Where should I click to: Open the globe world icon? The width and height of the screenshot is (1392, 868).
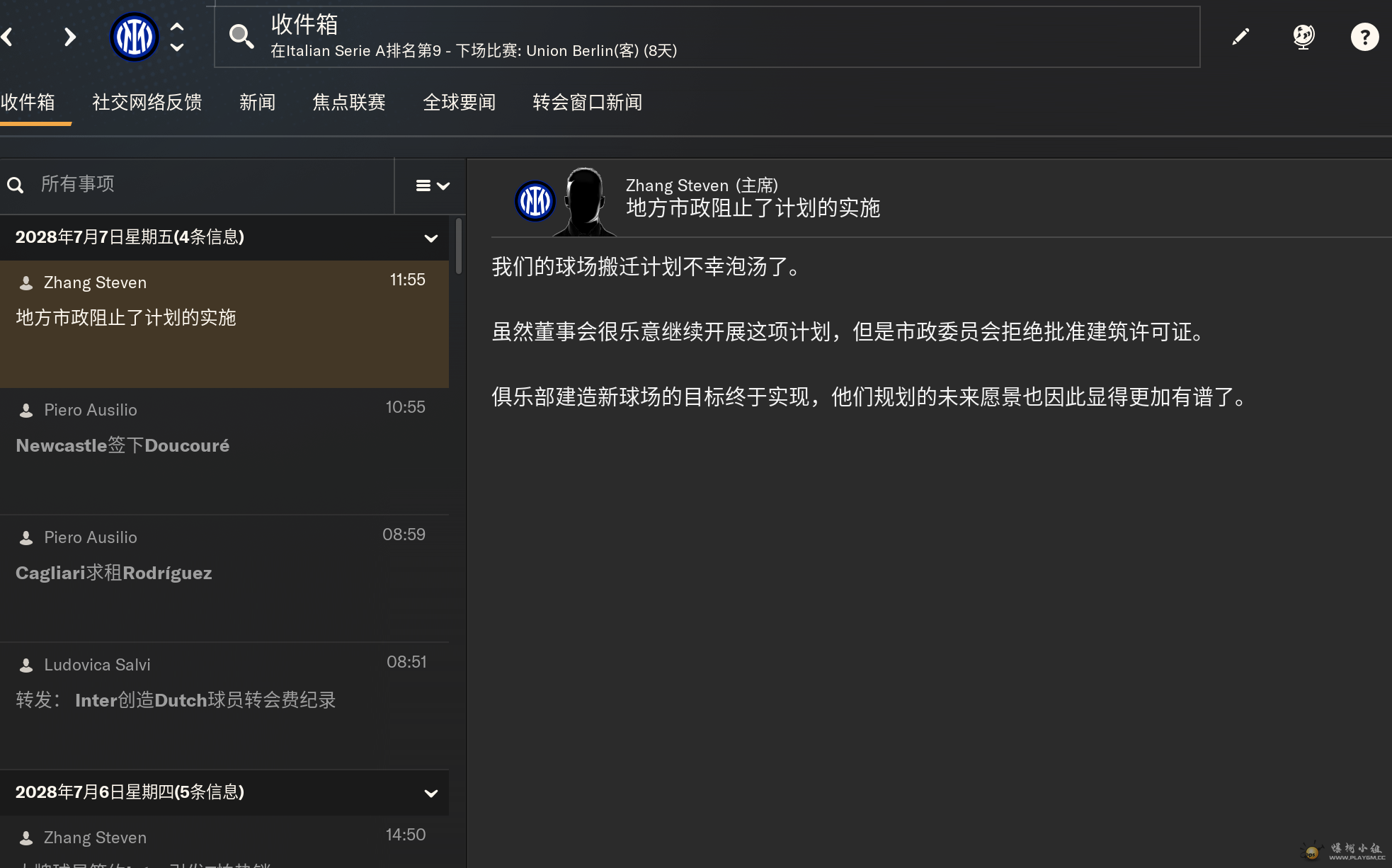tap(1303, 37)
